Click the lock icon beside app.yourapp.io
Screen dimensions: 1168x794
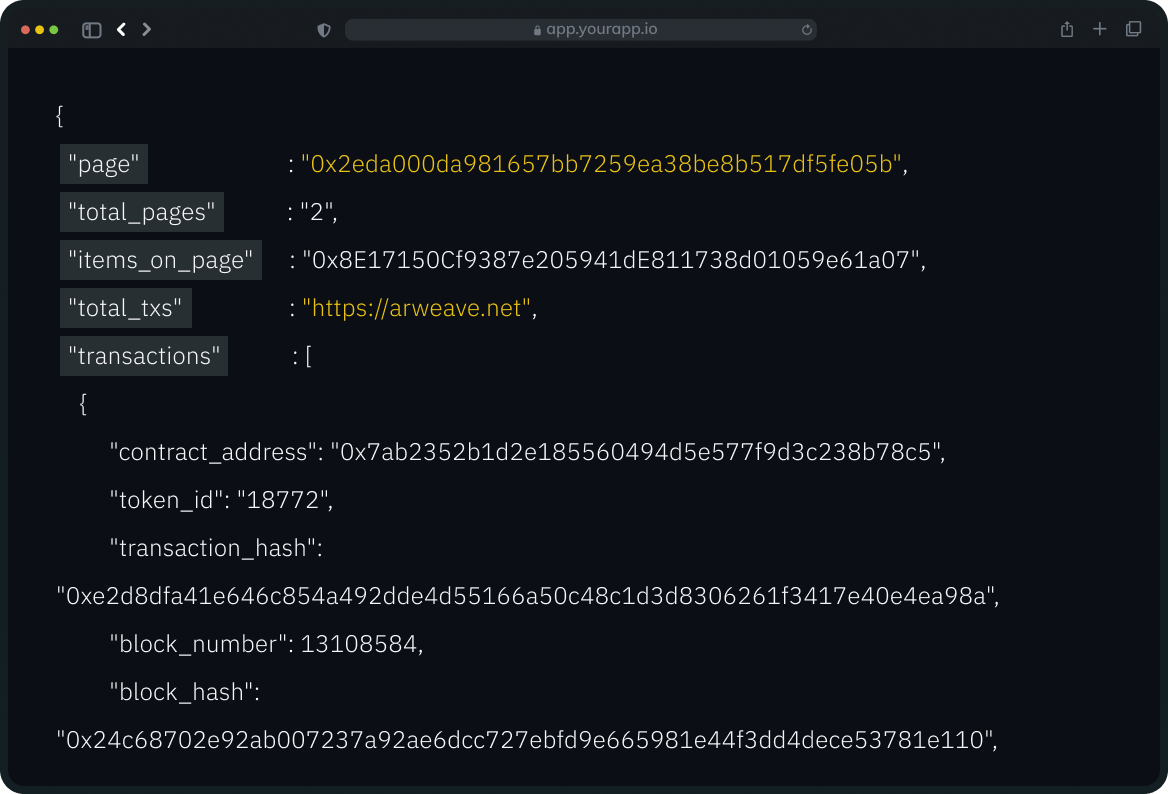[537, 30]
